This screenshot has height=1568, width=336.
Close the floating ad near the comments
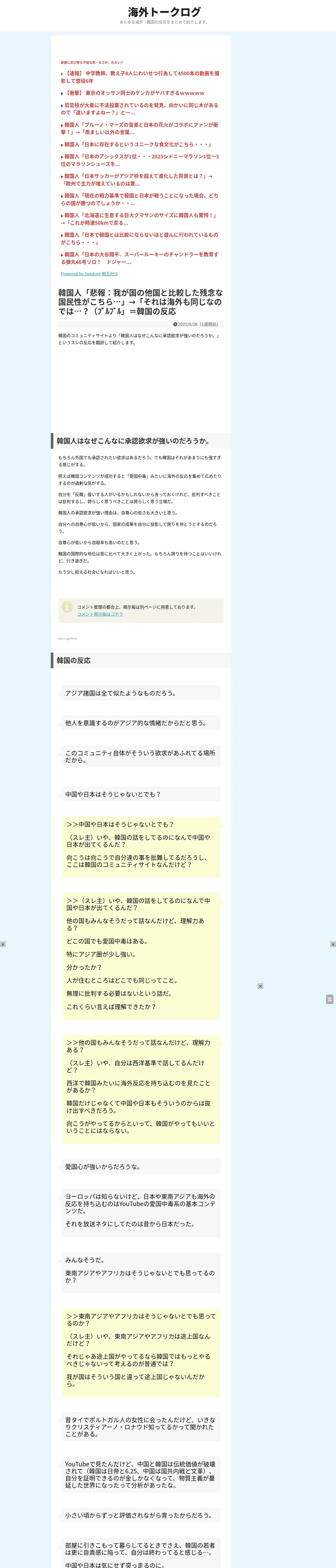pyautogui.click(x=260, y=986)
